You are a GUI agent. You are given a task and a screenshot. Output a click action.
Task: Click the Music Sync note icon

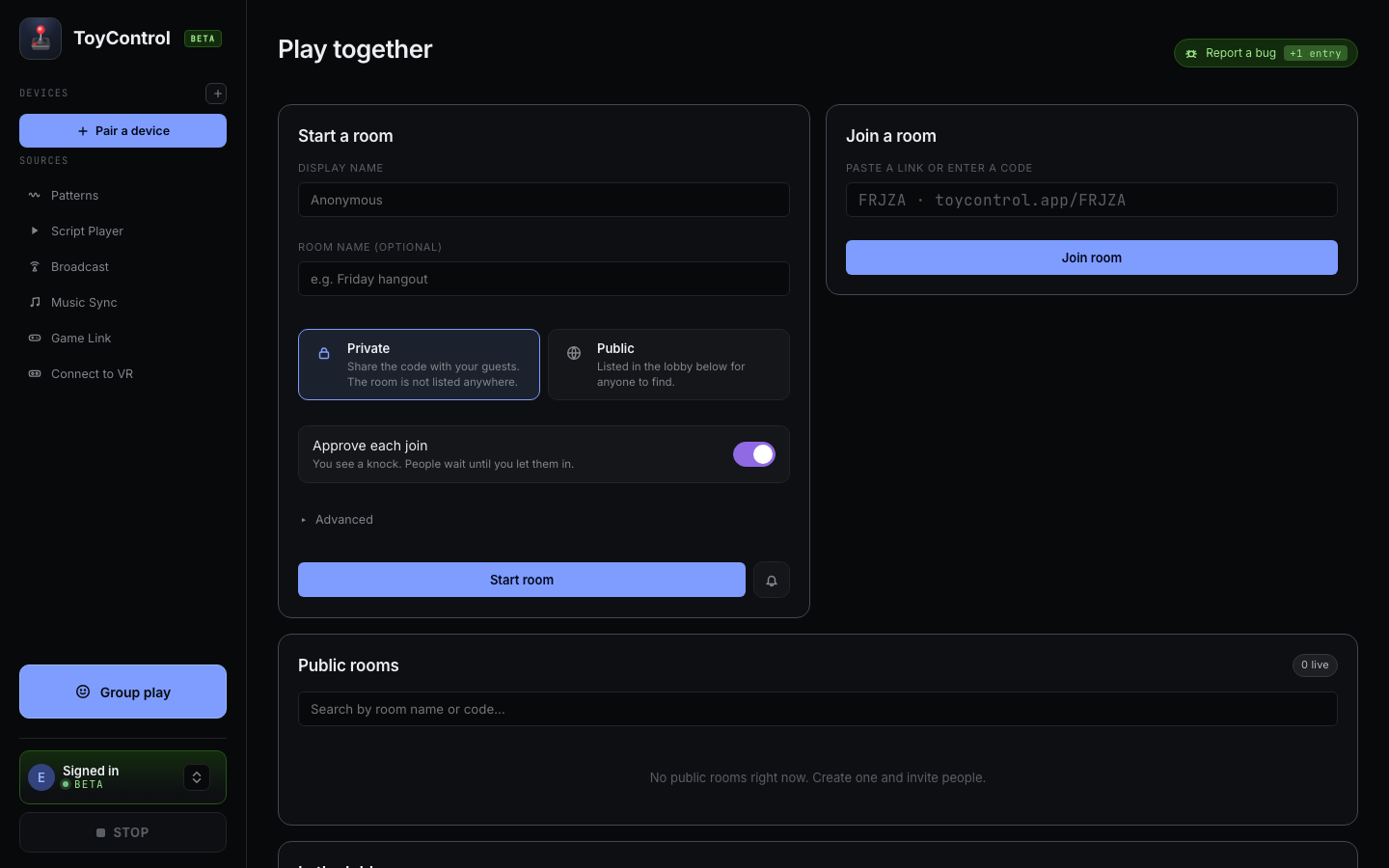coord(35,303)
